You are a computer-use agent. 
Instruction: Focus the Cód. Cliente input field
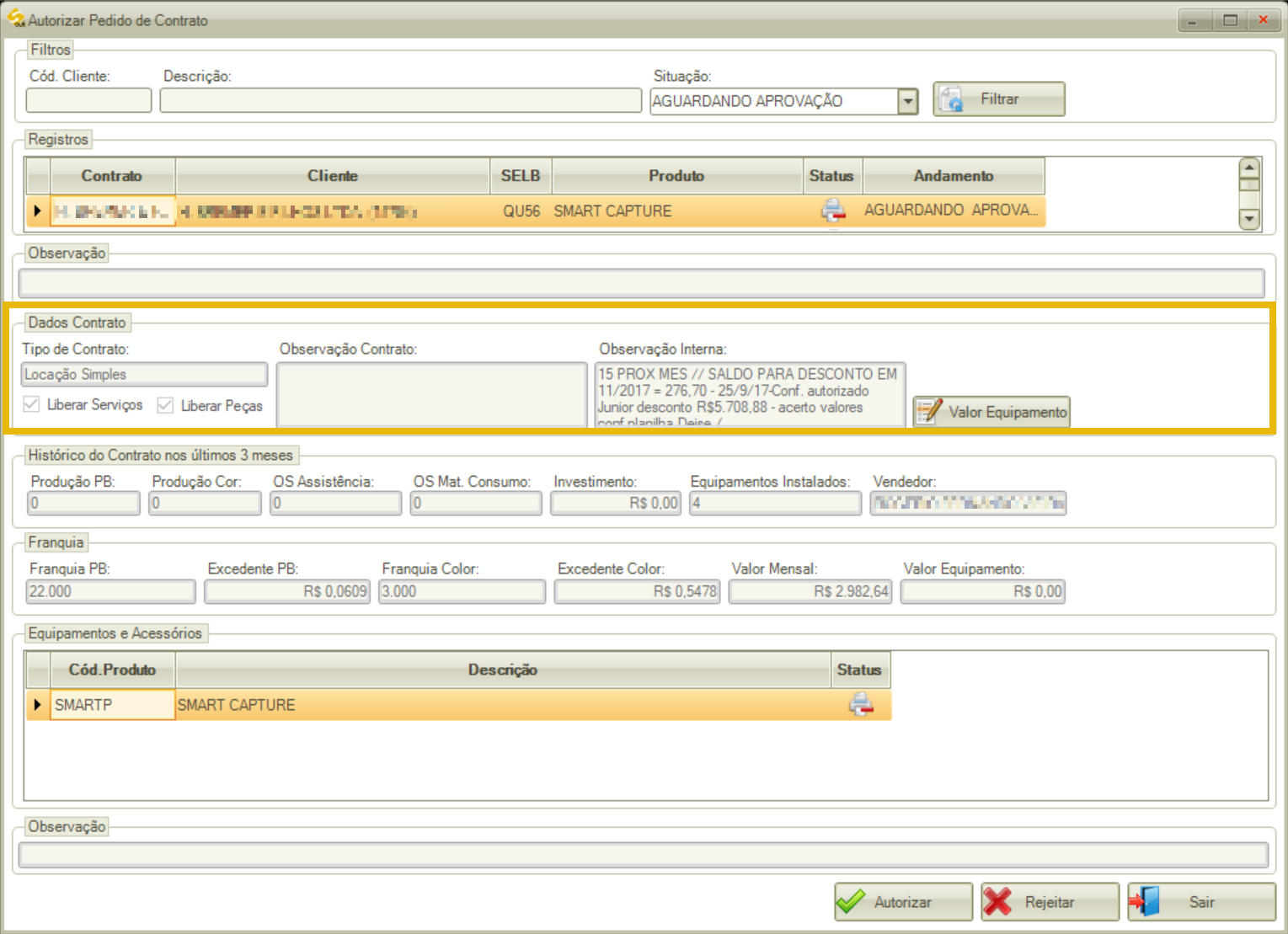click(x=88, y=100)
